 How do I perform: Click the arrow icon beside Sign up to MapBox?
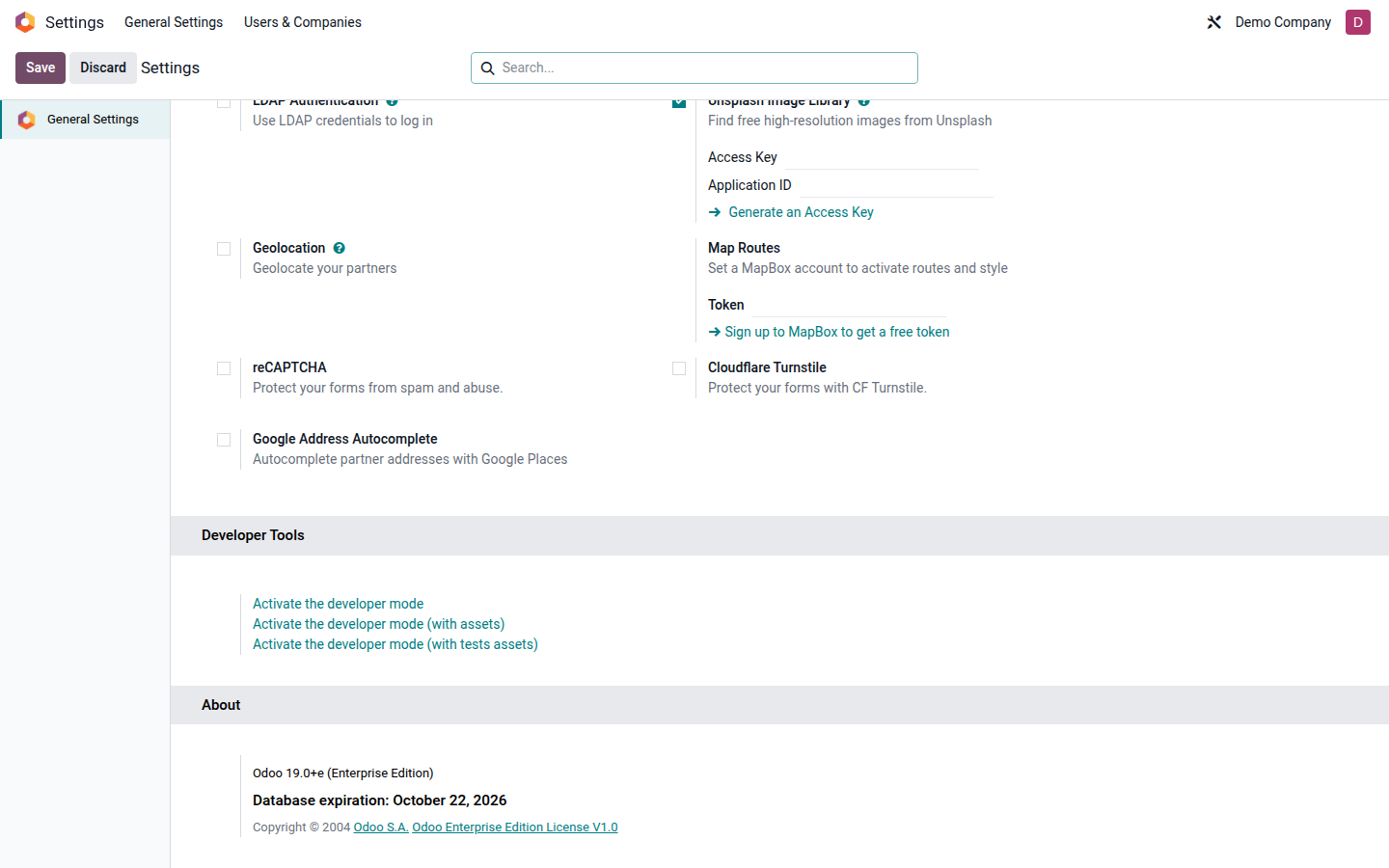715,332
